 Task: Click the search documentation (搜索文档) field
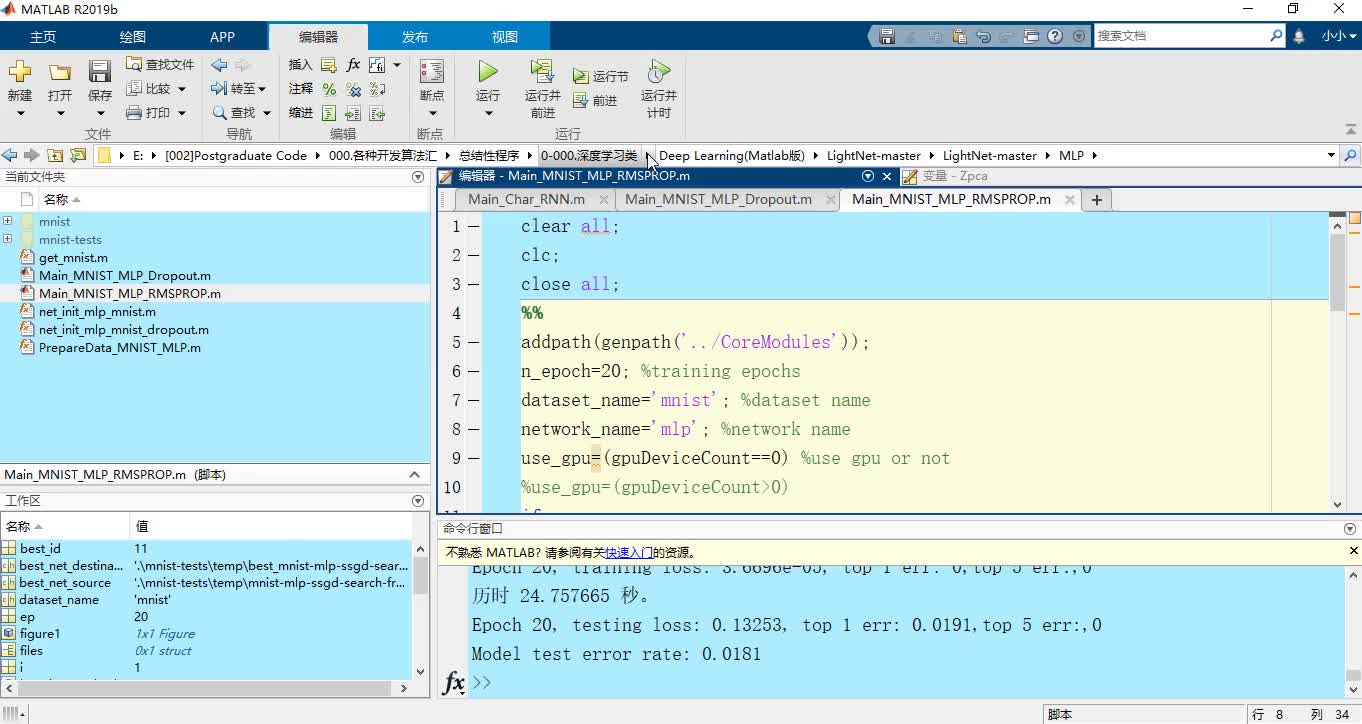coord(1181,36)
